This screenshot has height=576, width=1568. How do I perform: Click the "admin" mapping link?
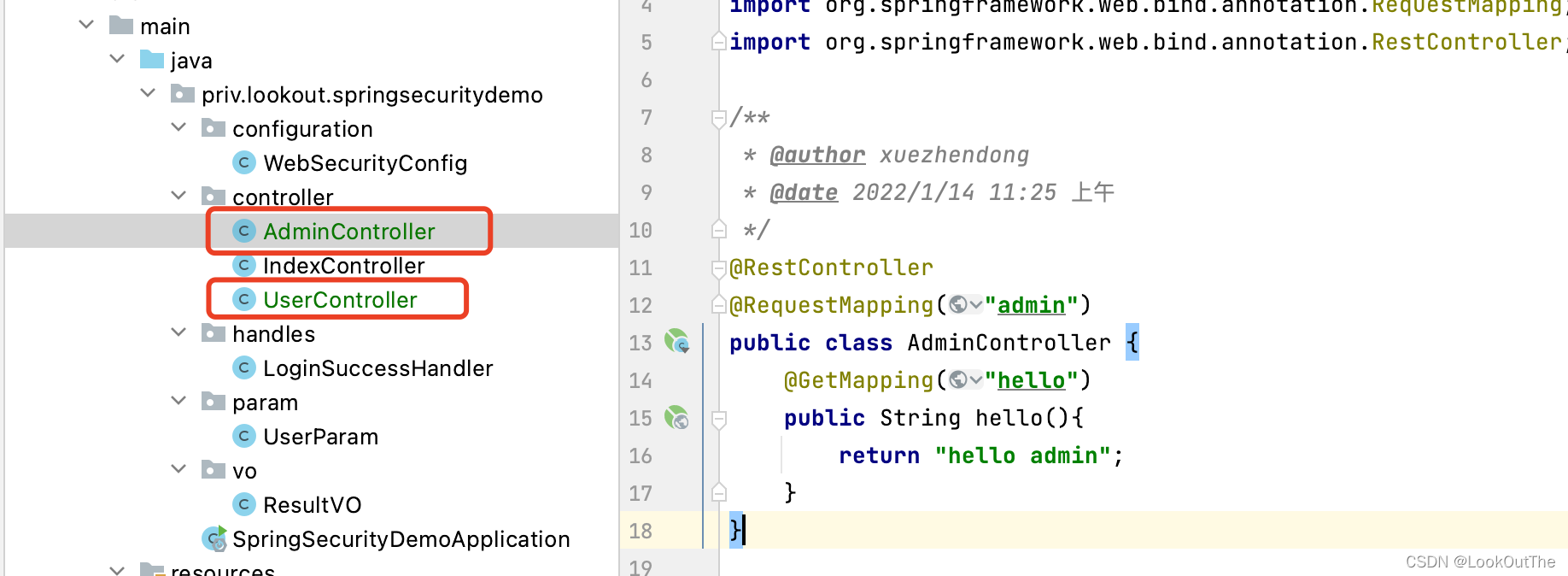(1032, 305)
